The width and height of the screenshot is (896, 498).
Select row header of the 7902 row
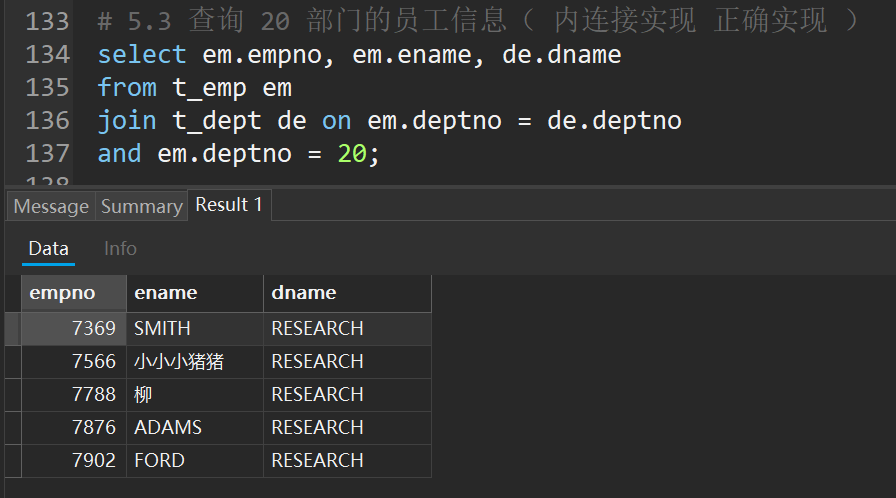tap(13, 461)
